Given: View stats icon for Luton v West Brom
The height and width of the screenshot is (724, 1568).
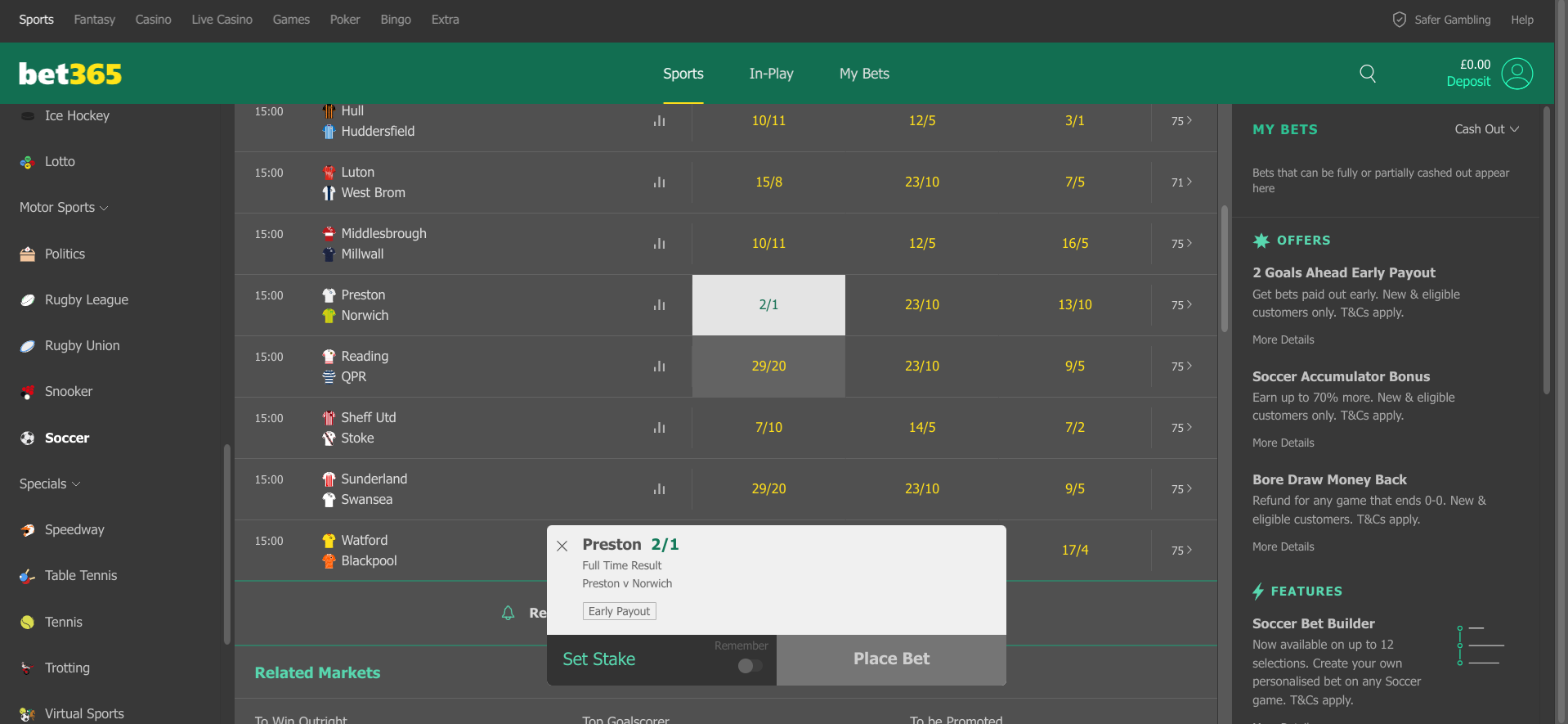Looking at the screenshot, I should tap(659, 182).
